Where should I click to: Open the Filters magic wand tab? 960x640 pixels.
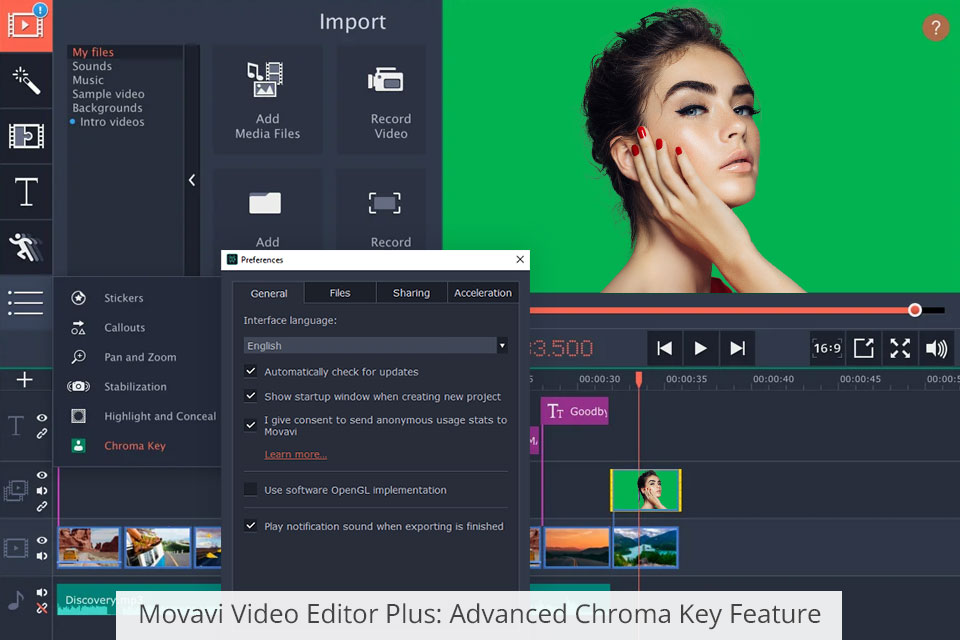(26, 80)
